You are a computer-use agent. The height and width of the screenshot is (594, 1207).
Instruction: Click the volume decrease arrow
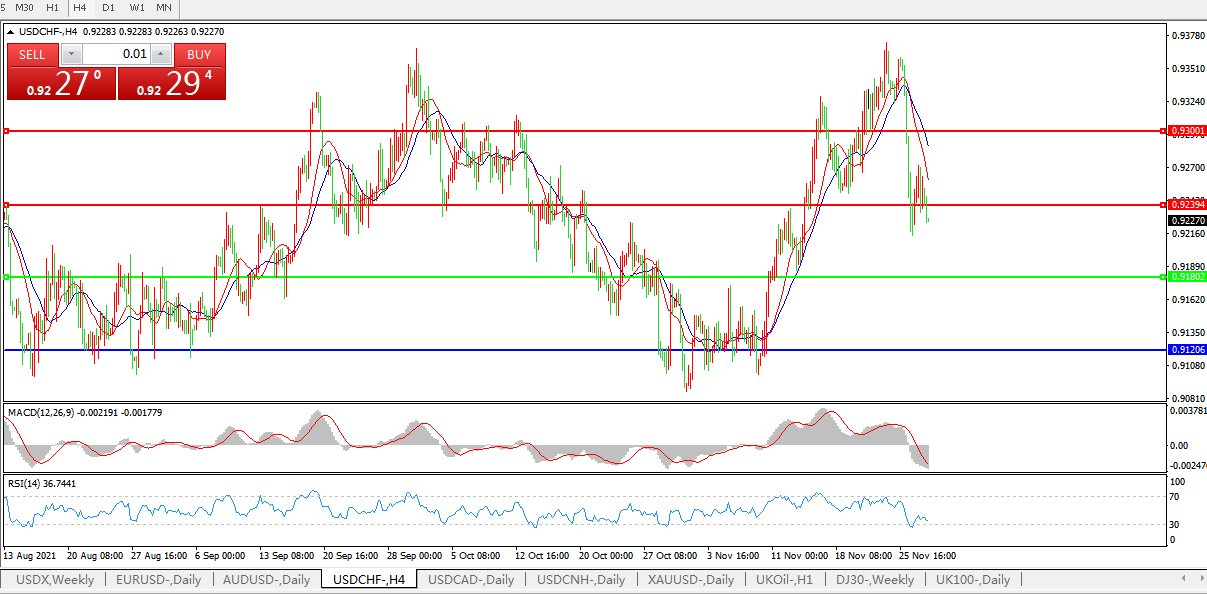(x=71, y=54)
